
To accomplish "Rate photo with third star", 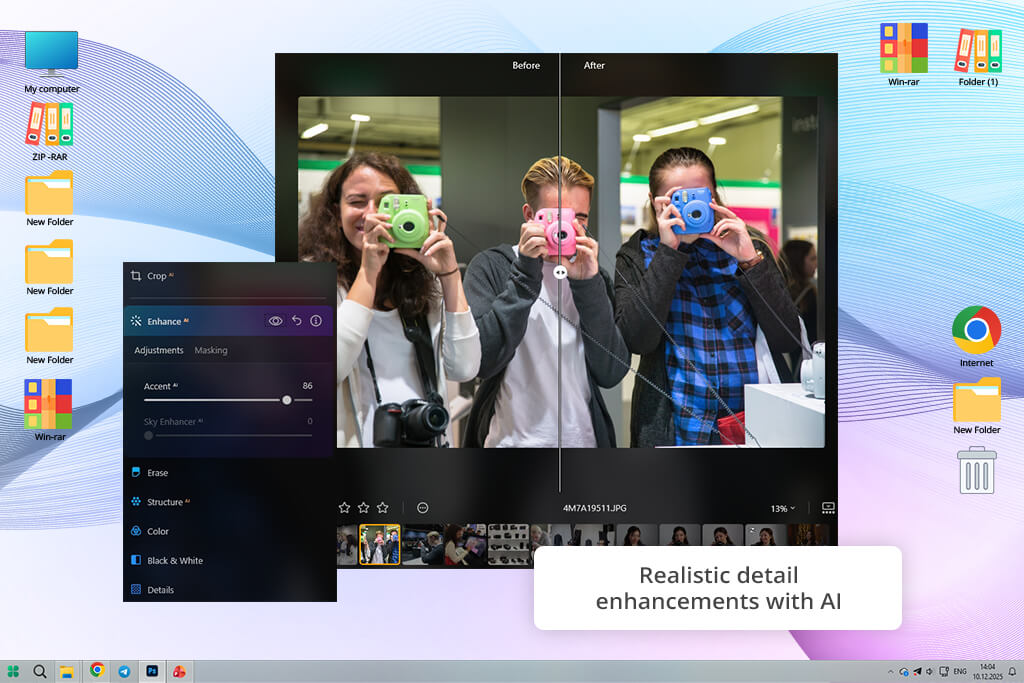I will (383, 507).
